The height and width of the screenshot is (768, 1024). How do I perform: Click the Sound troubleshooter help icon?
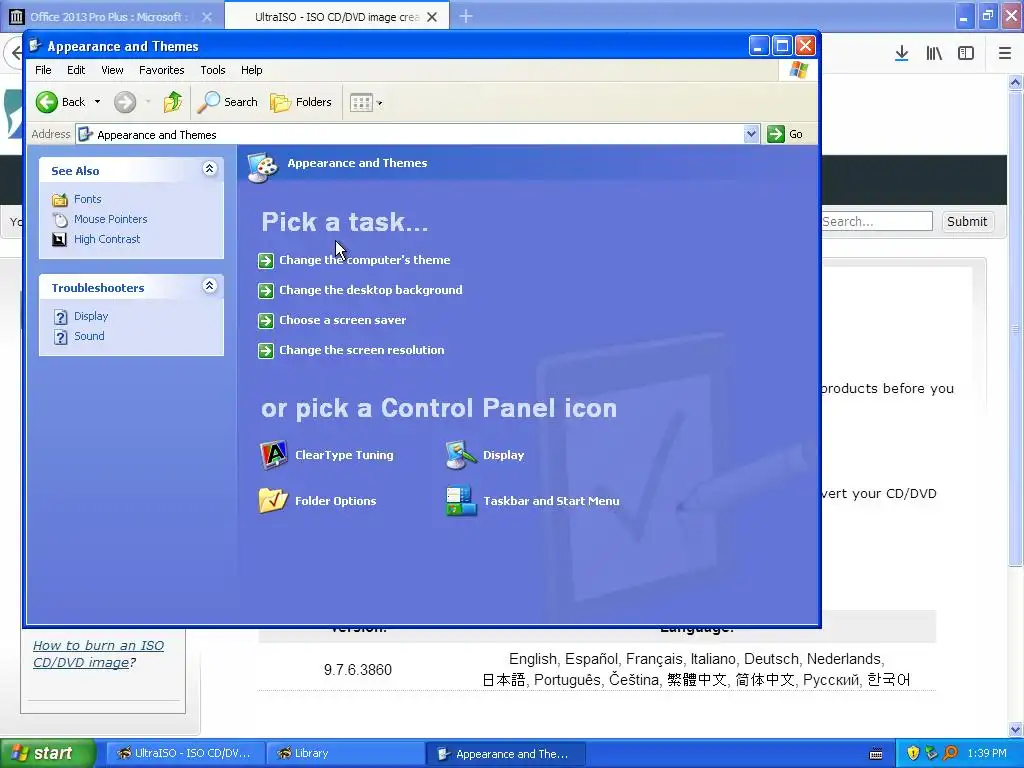click(x=60, y=337)
